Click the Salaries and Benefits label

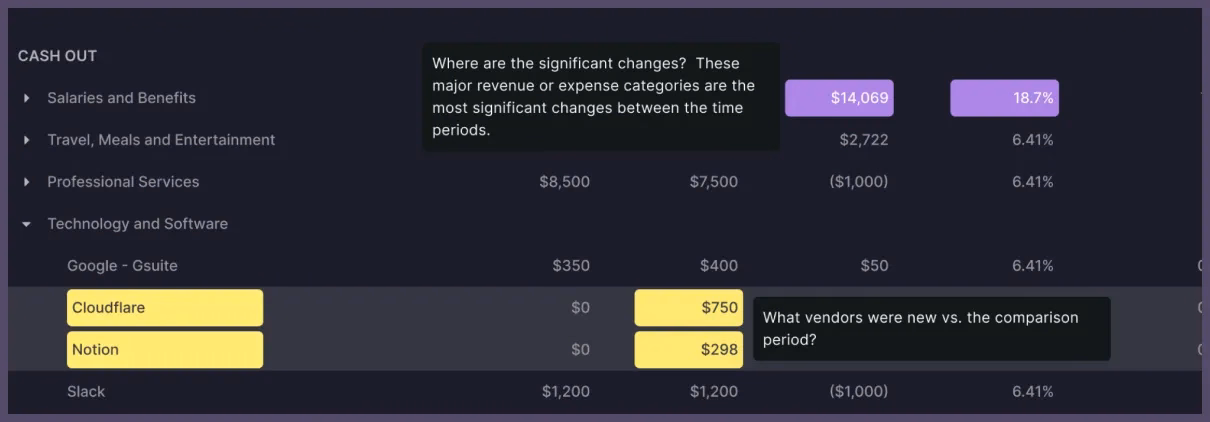121,98
